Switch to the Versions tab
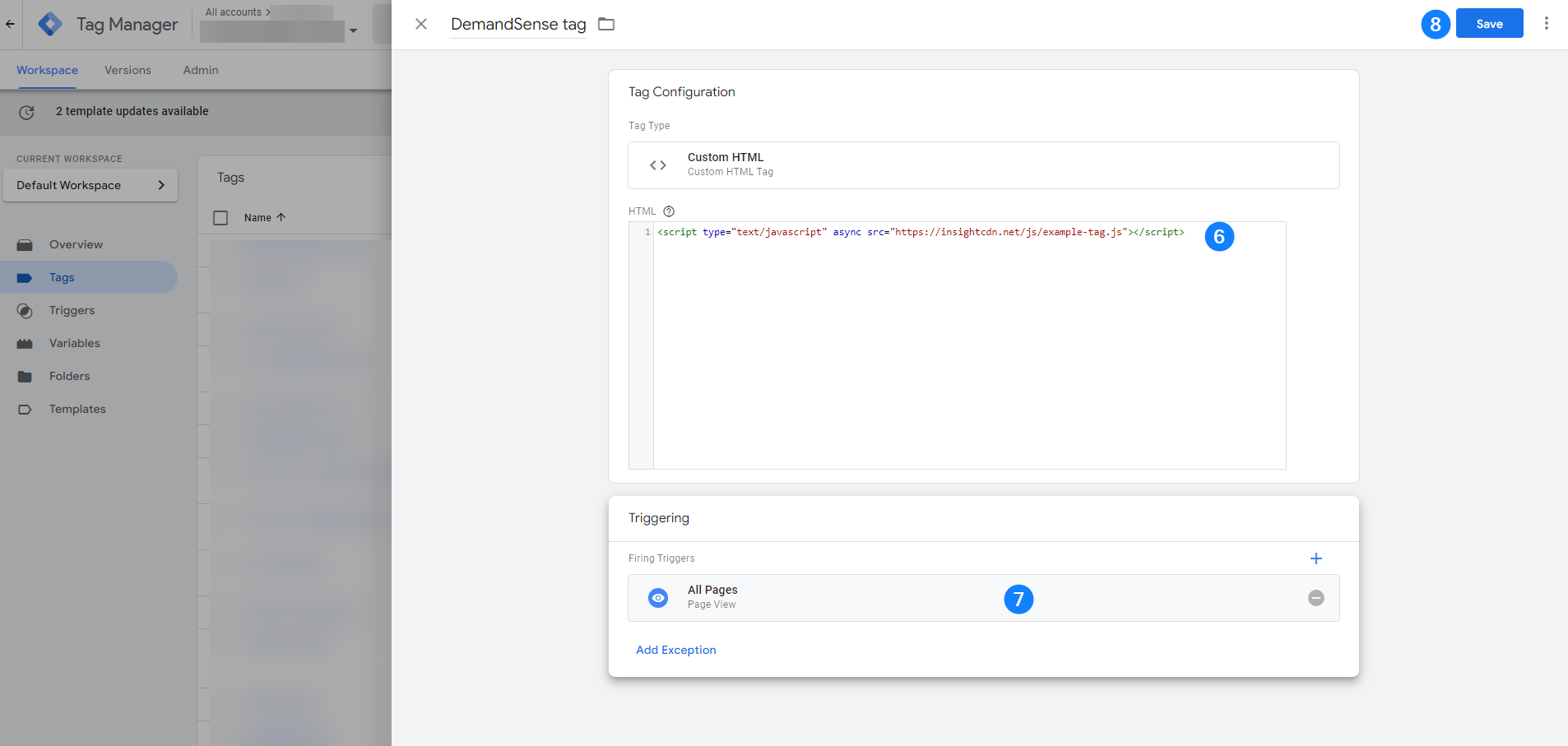The width and height of the screenshot is (1568, 746). (128, 70)
